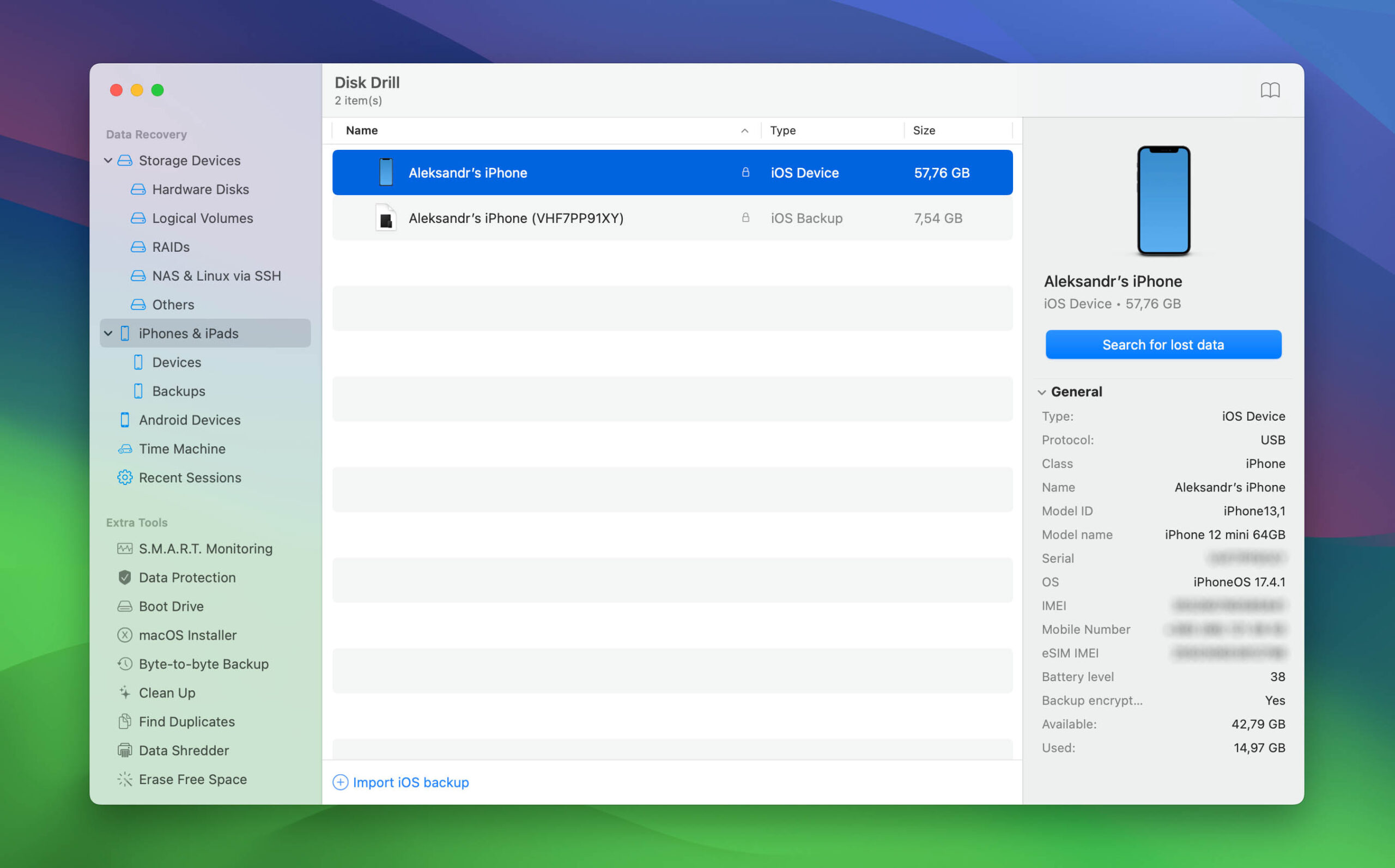Collapse the iPhones & iPads section
This screenshot has width=1395, height=868.
108,333
